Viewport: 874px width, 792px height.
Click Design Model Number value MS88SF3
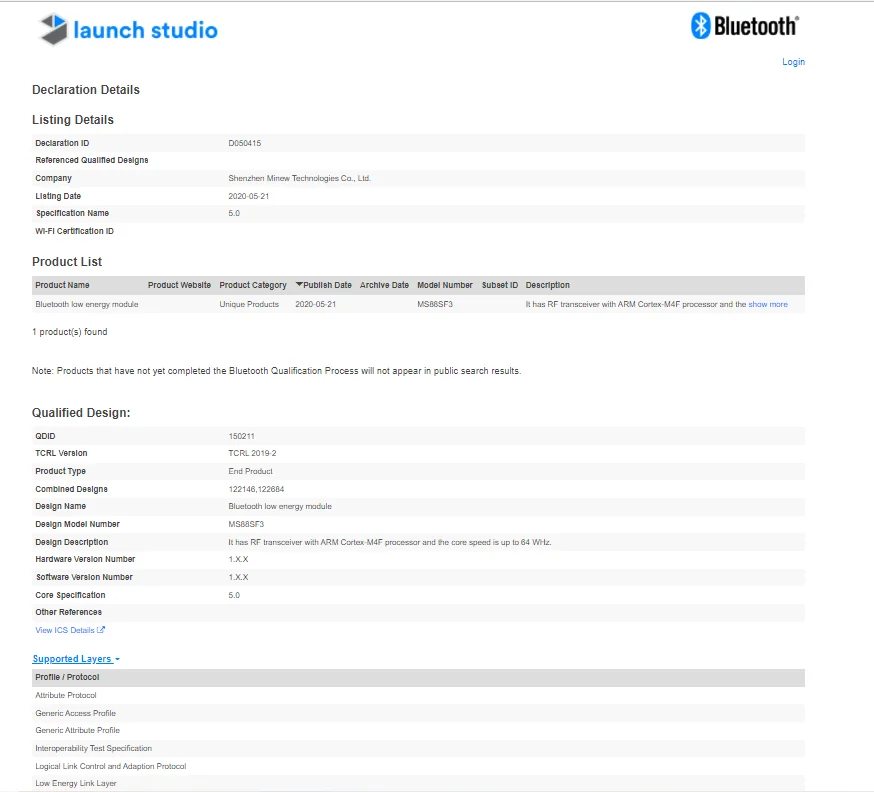click(246, 524)
